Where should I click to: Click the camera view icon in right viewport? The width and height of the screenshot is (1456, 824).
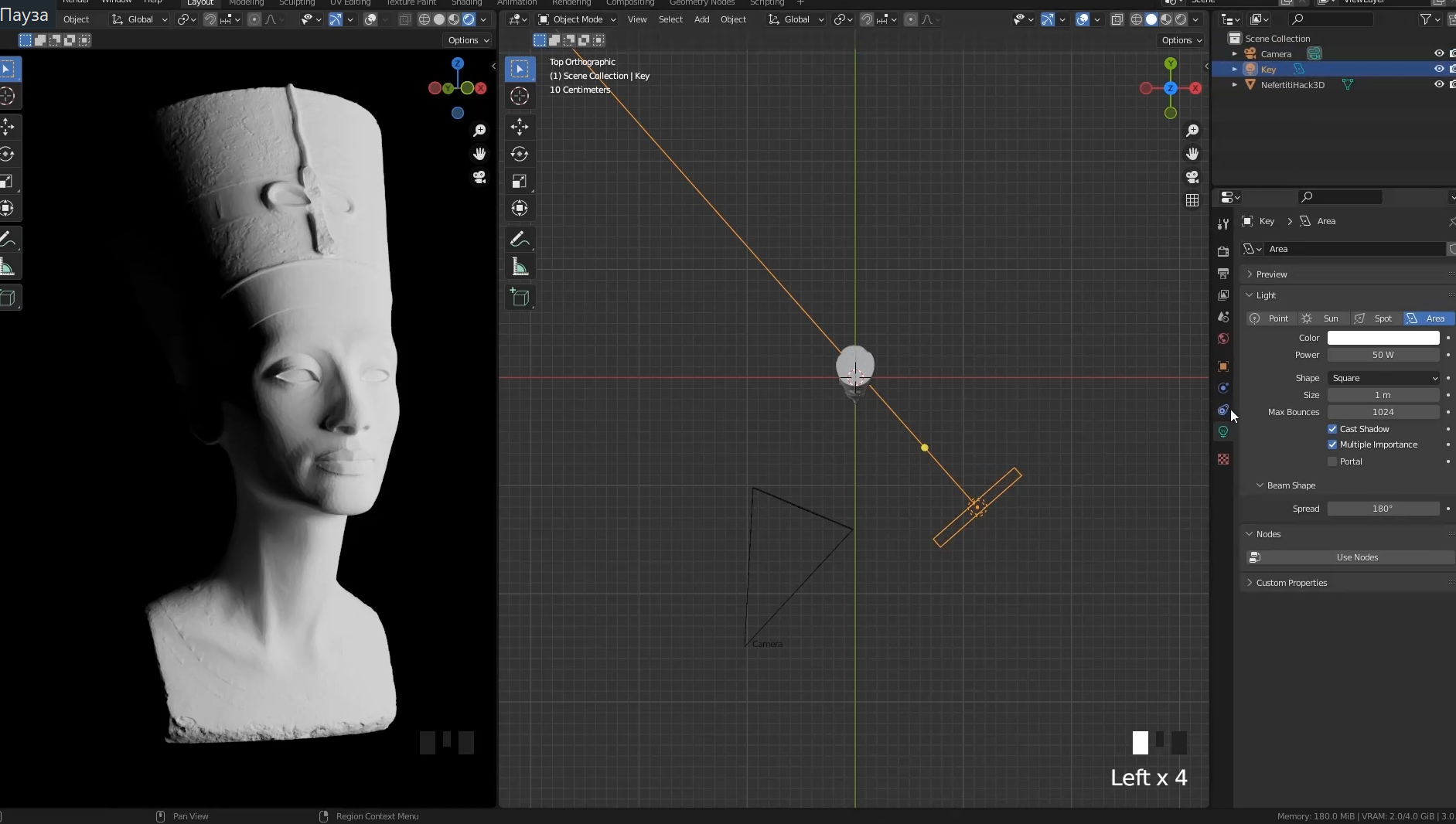pos(1192,177)
